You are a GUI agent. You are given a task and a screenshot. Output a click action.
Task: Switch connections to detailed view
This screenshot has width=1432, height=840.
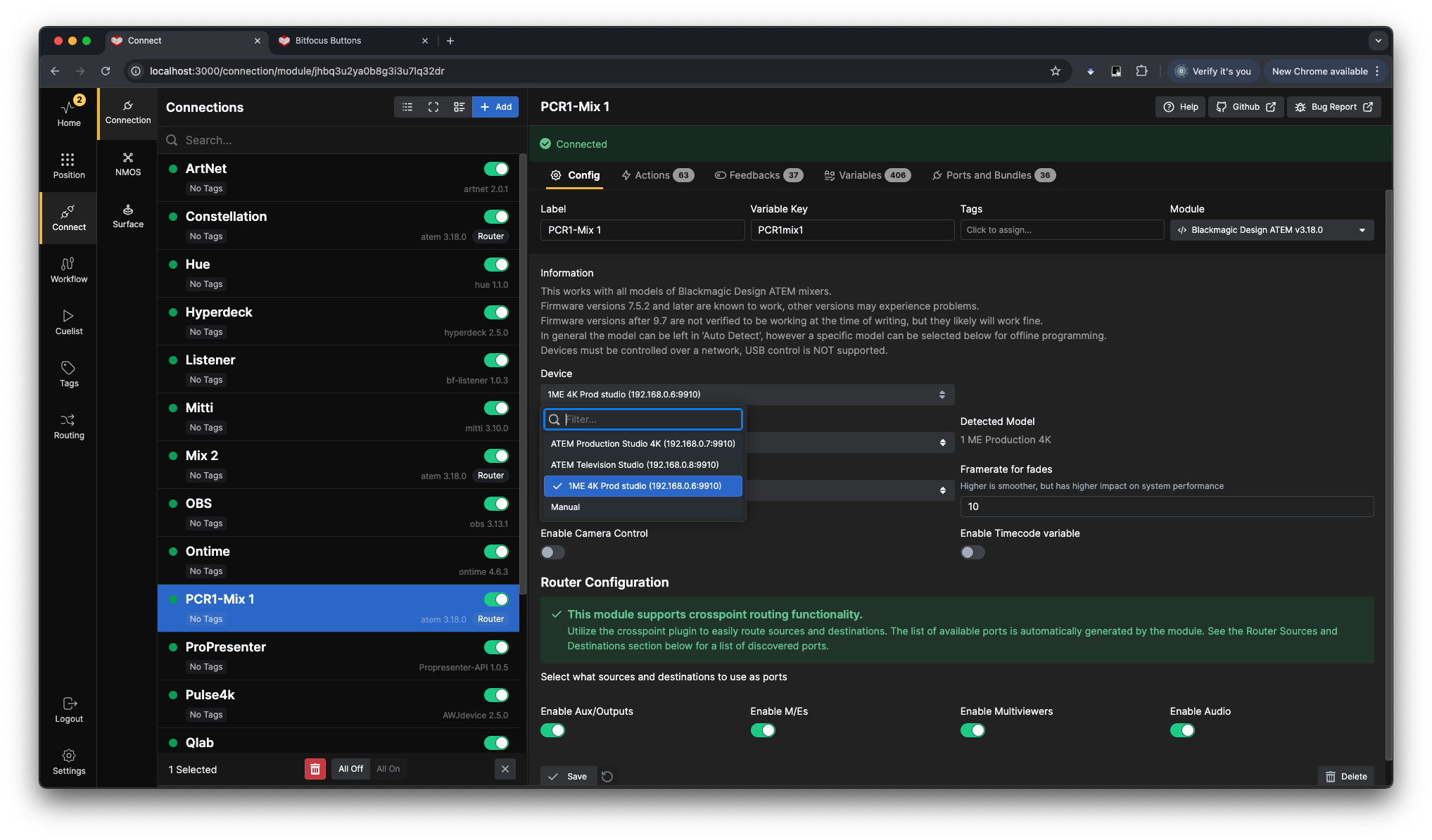click(x=460, y=107)
